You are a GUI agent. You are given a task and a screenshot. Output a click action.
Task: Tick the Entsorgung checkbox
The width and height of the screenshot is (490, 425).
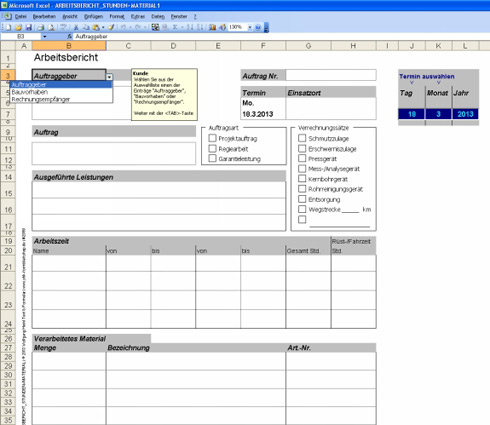pyautogui.click(x=302, y=199)
